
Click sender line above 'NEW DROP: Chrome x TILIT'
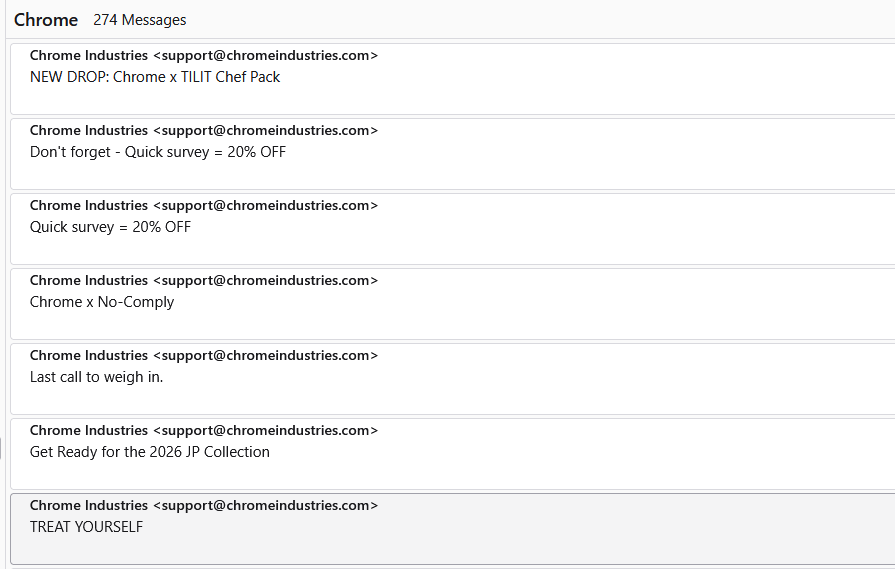204,55
